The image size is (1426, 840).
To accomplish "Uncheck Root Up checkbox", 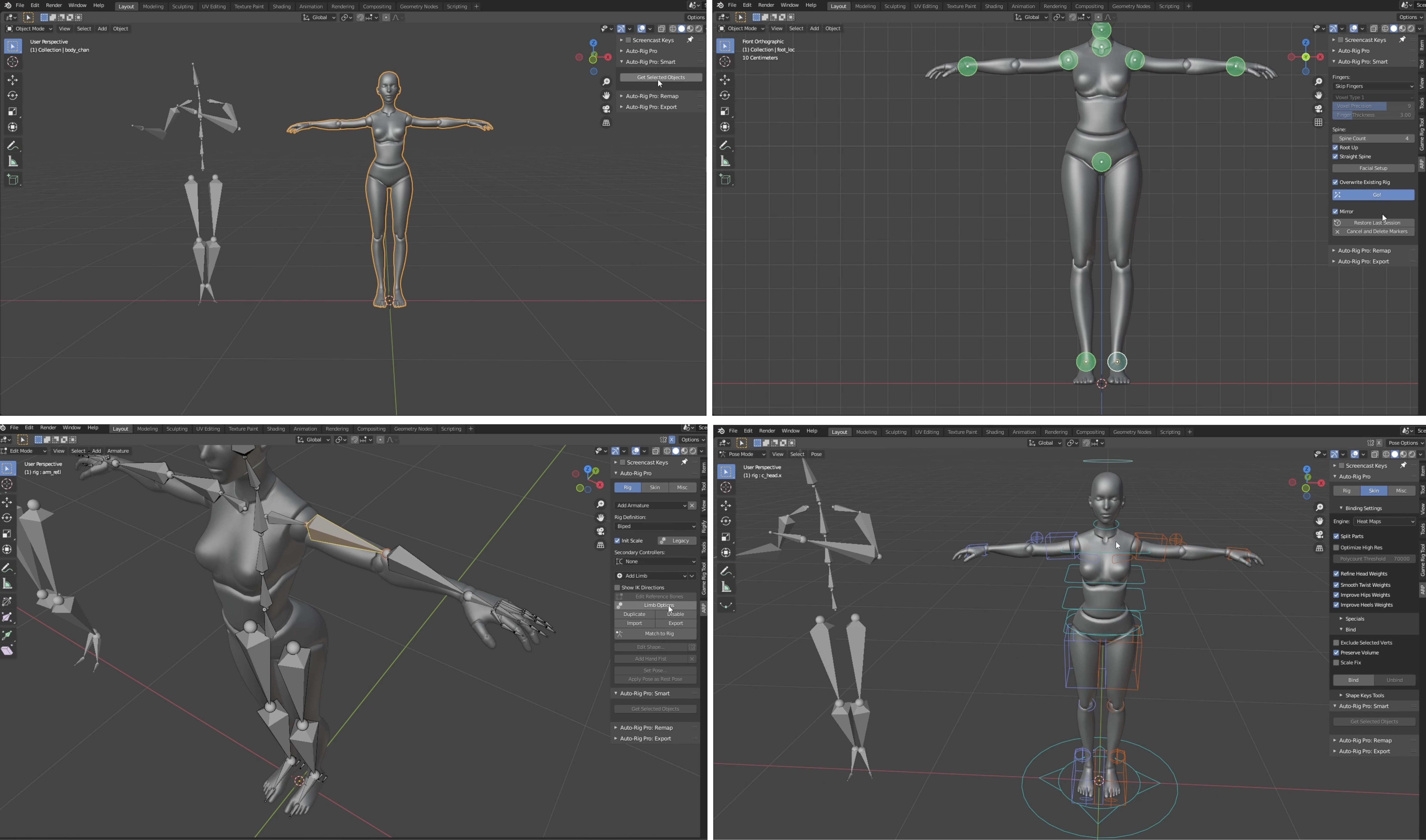I will (1335, 148).
